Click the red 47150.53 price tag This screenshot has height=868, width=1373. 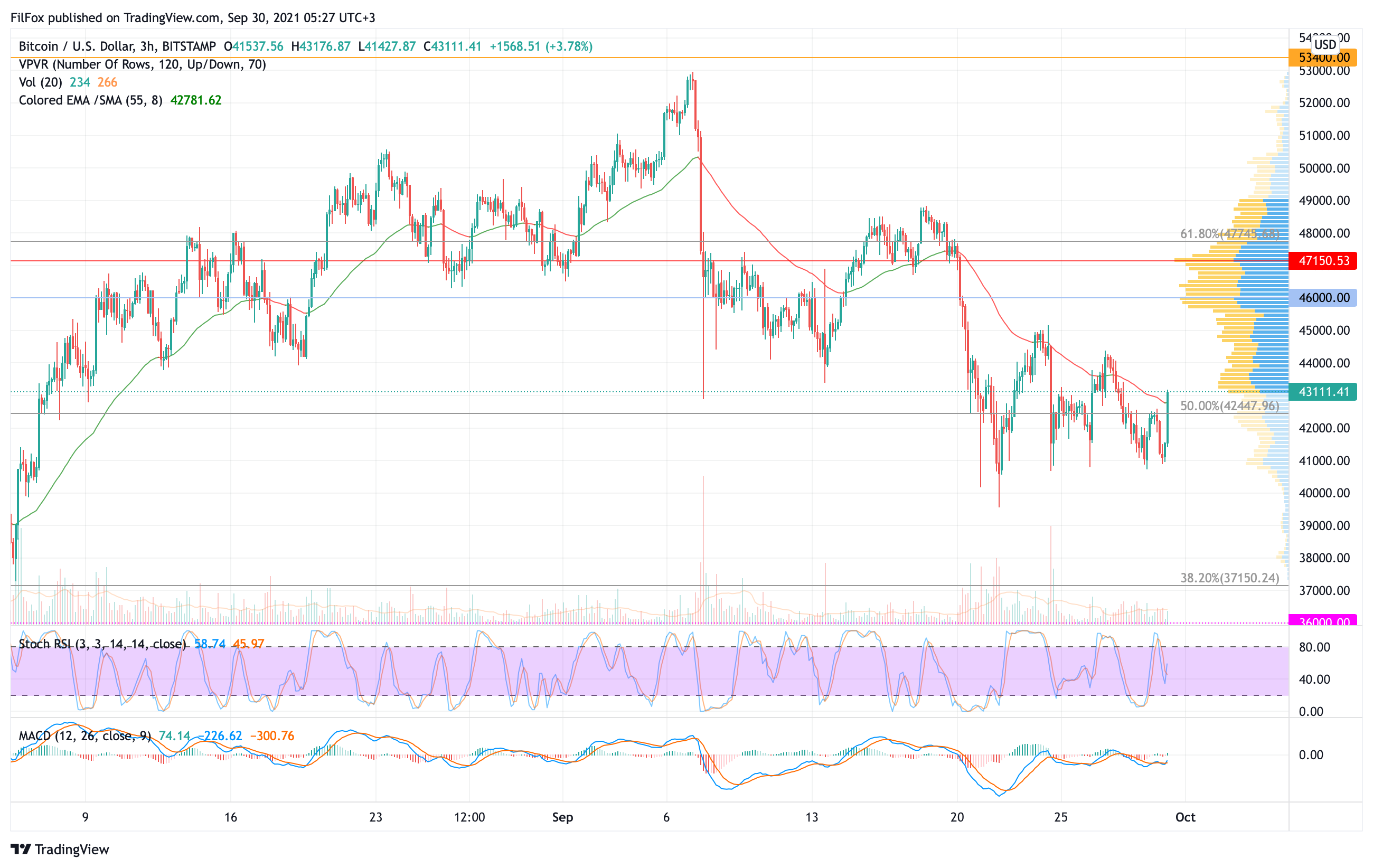1323,261
